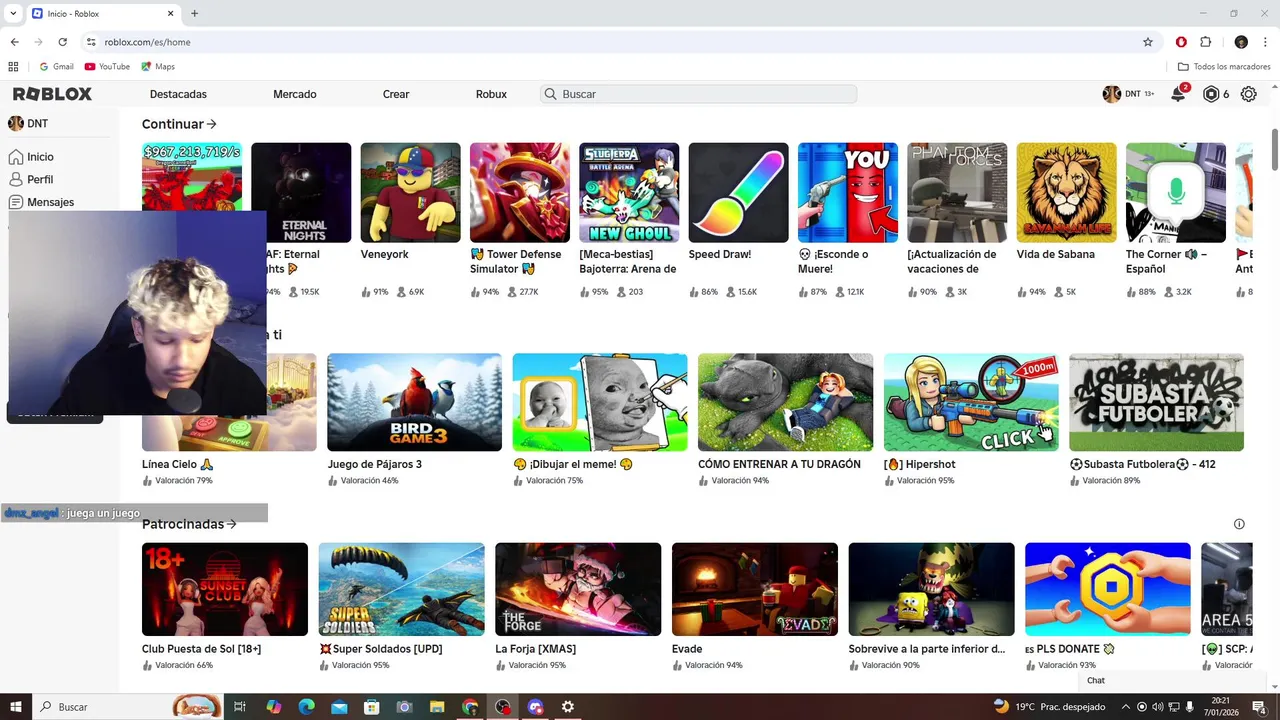Click the Inicio home icon in sidebar
The height and width of the screenshot is (720, 1280).
[16, 157]
